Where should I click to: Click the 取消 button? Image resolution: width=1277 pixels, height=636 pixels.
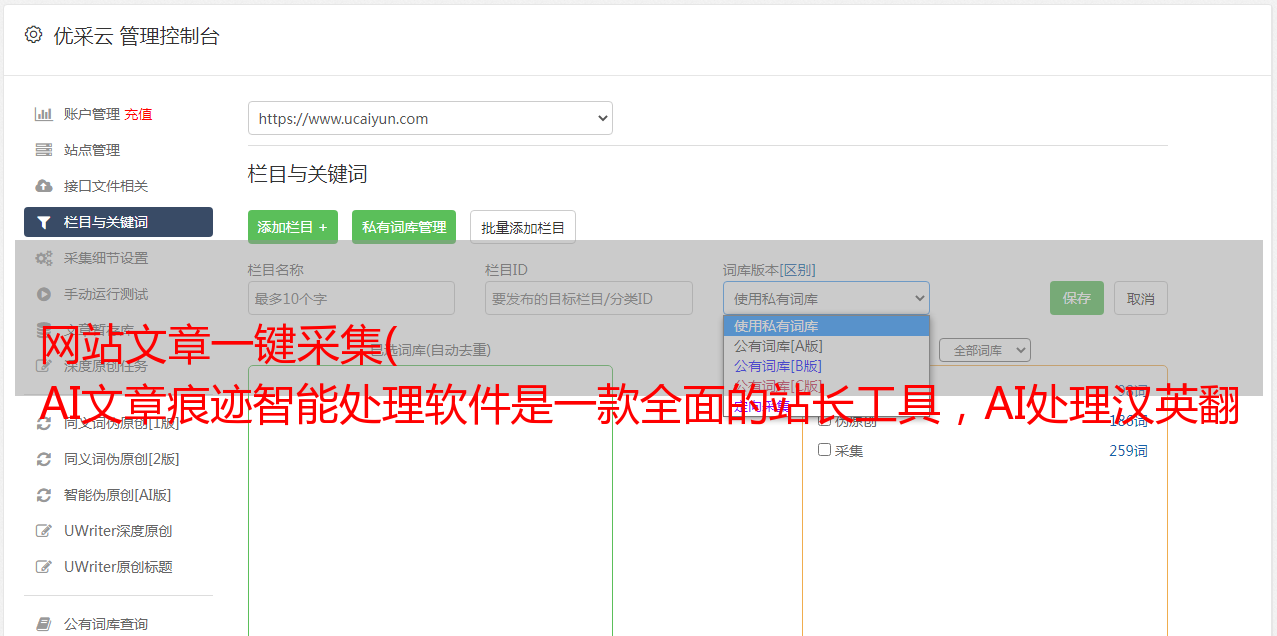pos(1141,298)
